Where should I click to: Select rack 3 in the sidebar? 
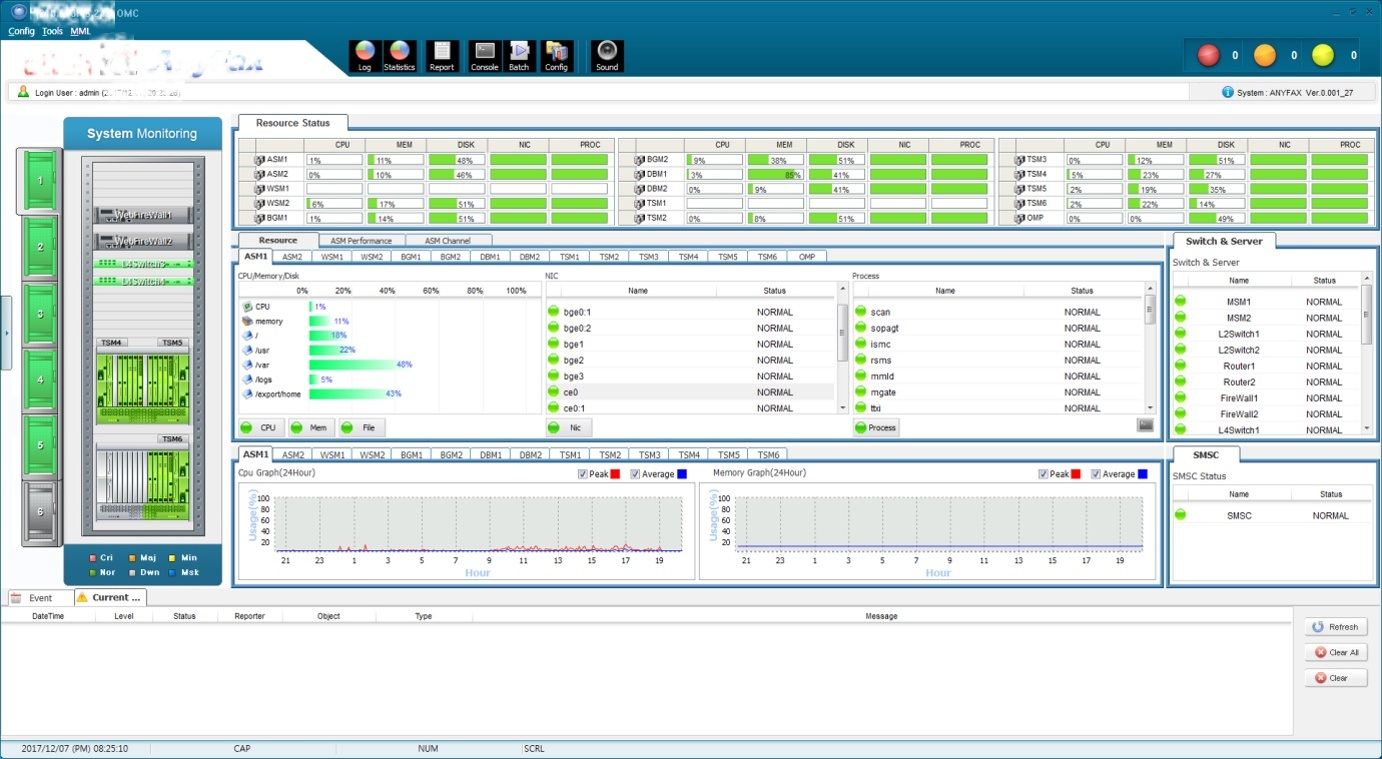[40, 314]
